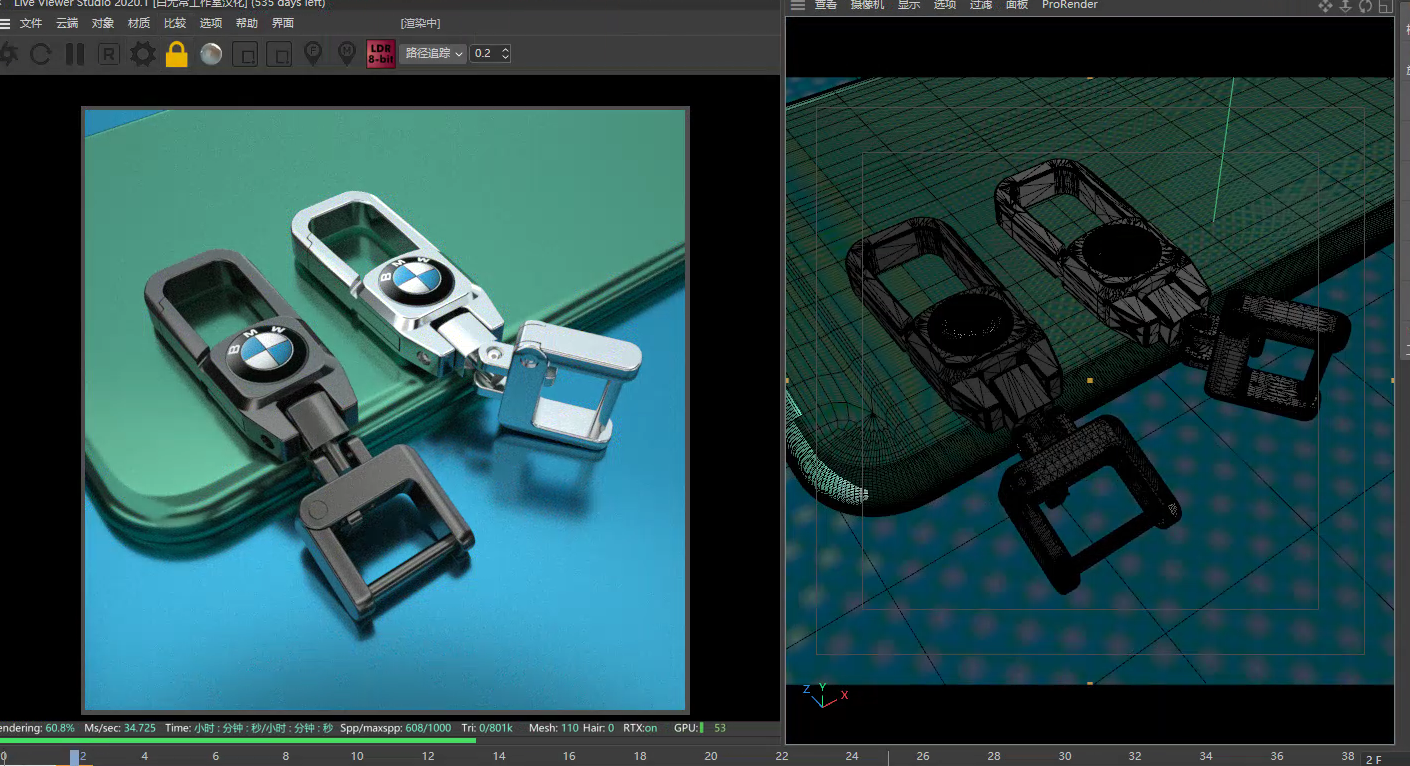Click the 0.2 value field
This screenshot has height=766, width=1410.
484,54
